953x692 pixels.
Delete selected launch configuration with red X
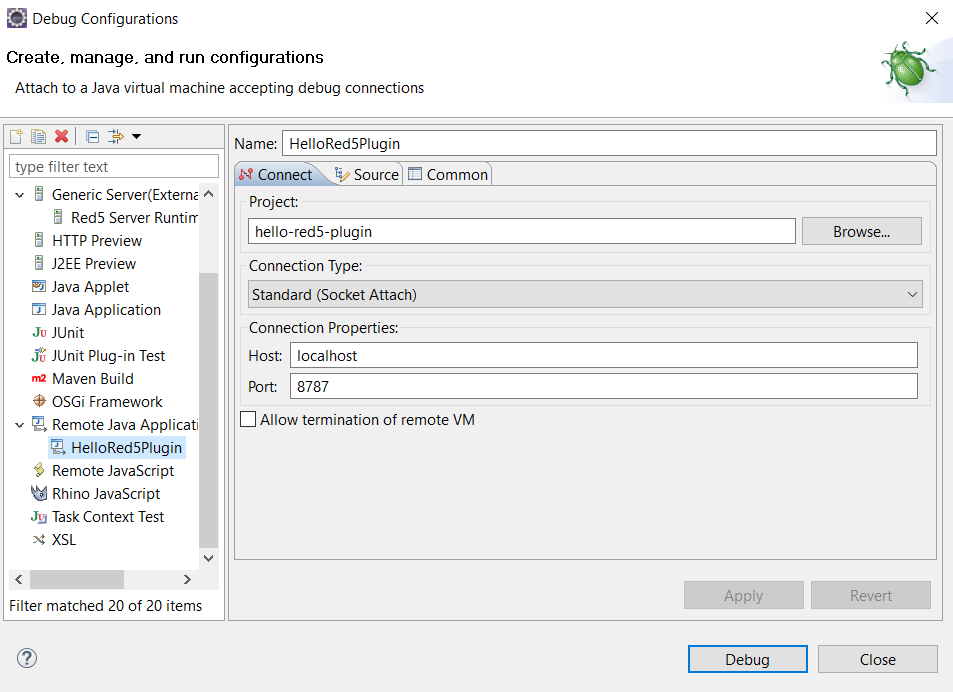coord(61,136)
